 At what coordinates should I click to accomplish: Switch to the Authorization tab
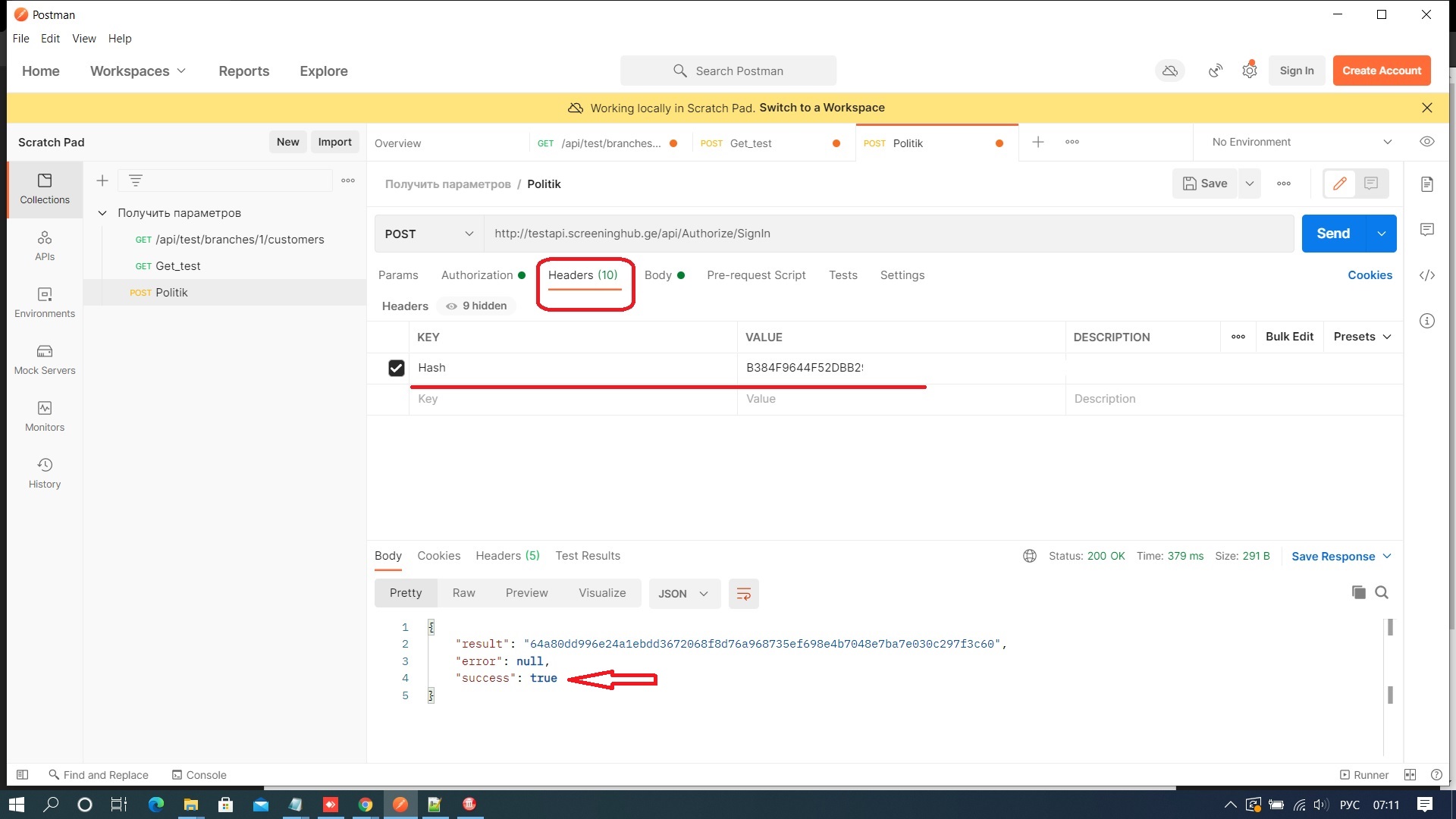click(483, 275)
